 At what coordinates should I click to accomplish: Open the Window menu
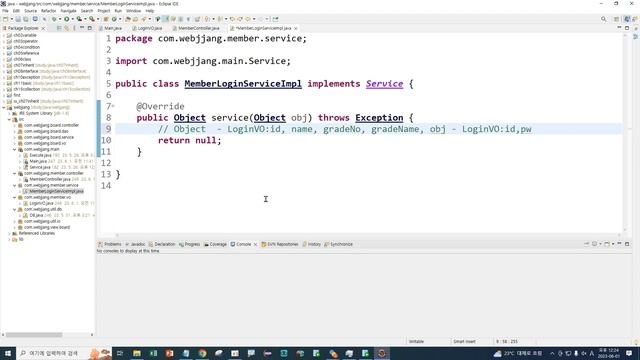pos(133,11)
